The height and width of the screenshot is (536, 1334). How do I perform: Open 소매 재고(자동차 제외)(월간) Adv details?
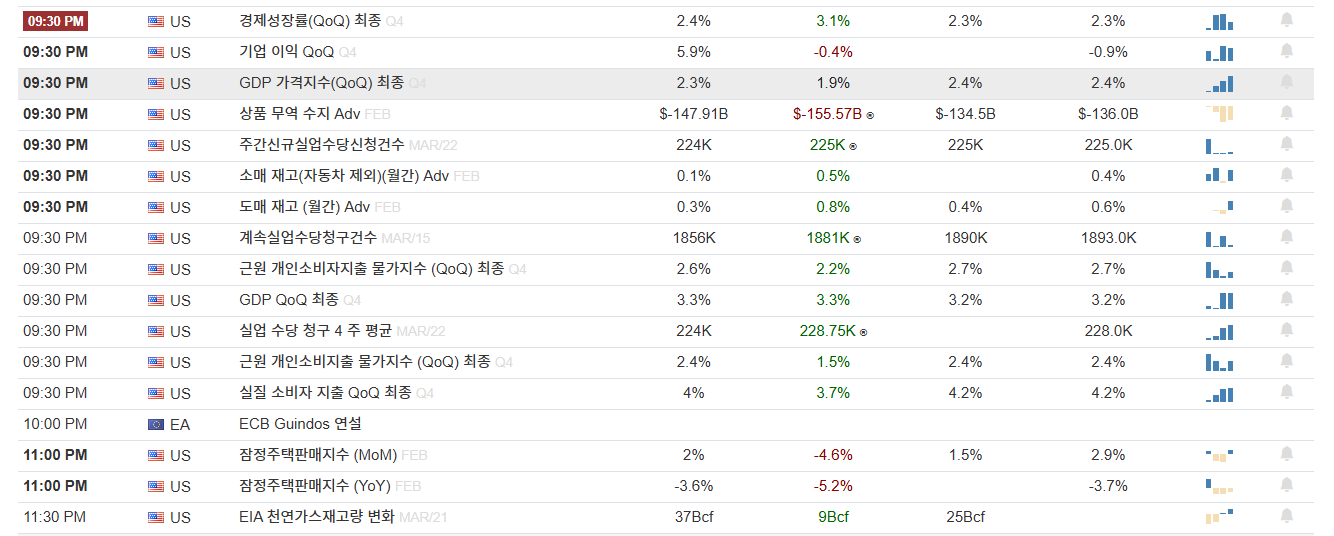point(344,176)
